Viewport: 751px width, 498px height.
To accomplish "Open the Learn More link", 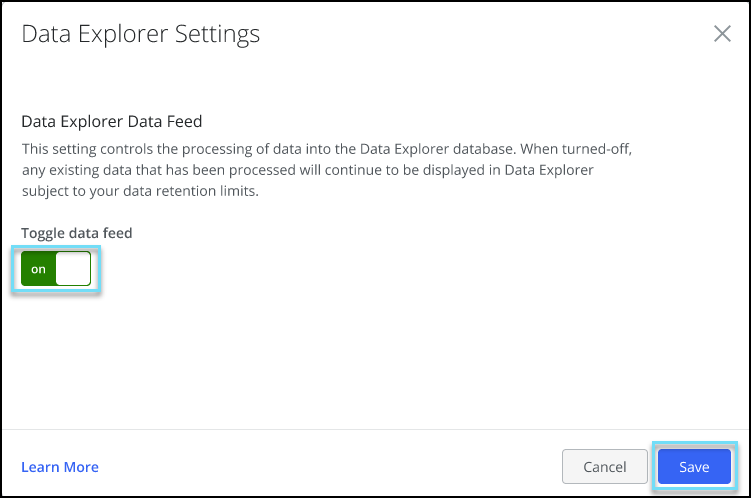I will tap(60, 467).
